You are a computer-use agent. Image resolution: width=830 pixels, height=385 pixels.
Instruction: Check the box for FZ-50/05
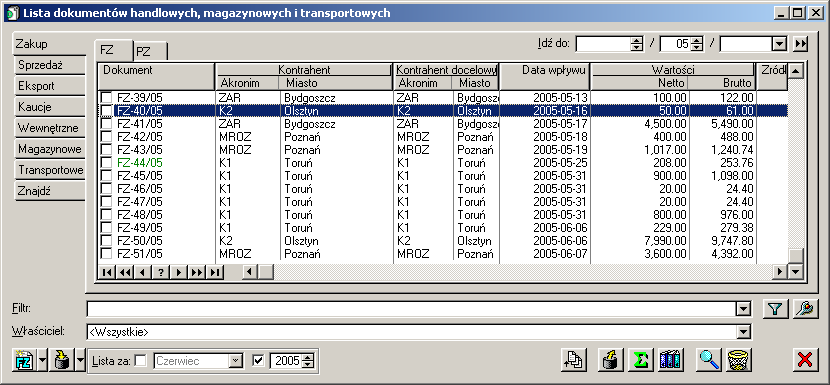pyautogui.click(x=107, y=240)
